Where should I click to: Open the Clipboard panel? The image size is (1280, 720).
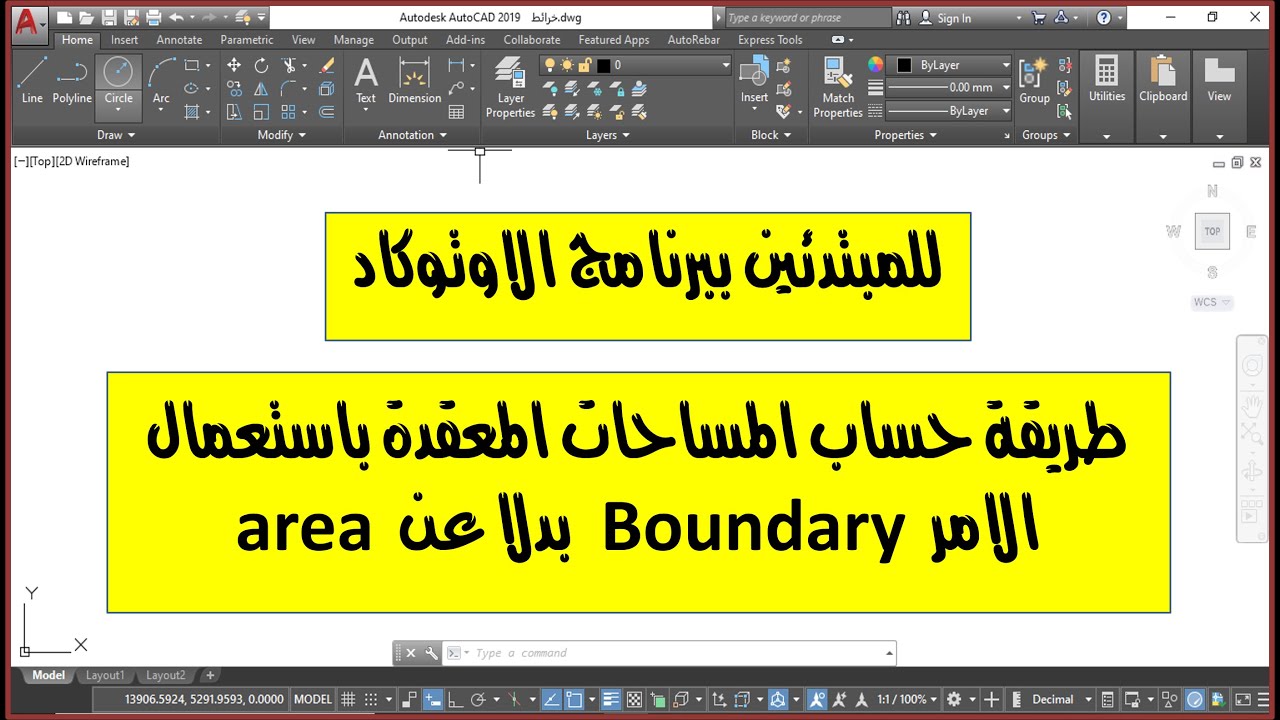tap(1163, 97)
